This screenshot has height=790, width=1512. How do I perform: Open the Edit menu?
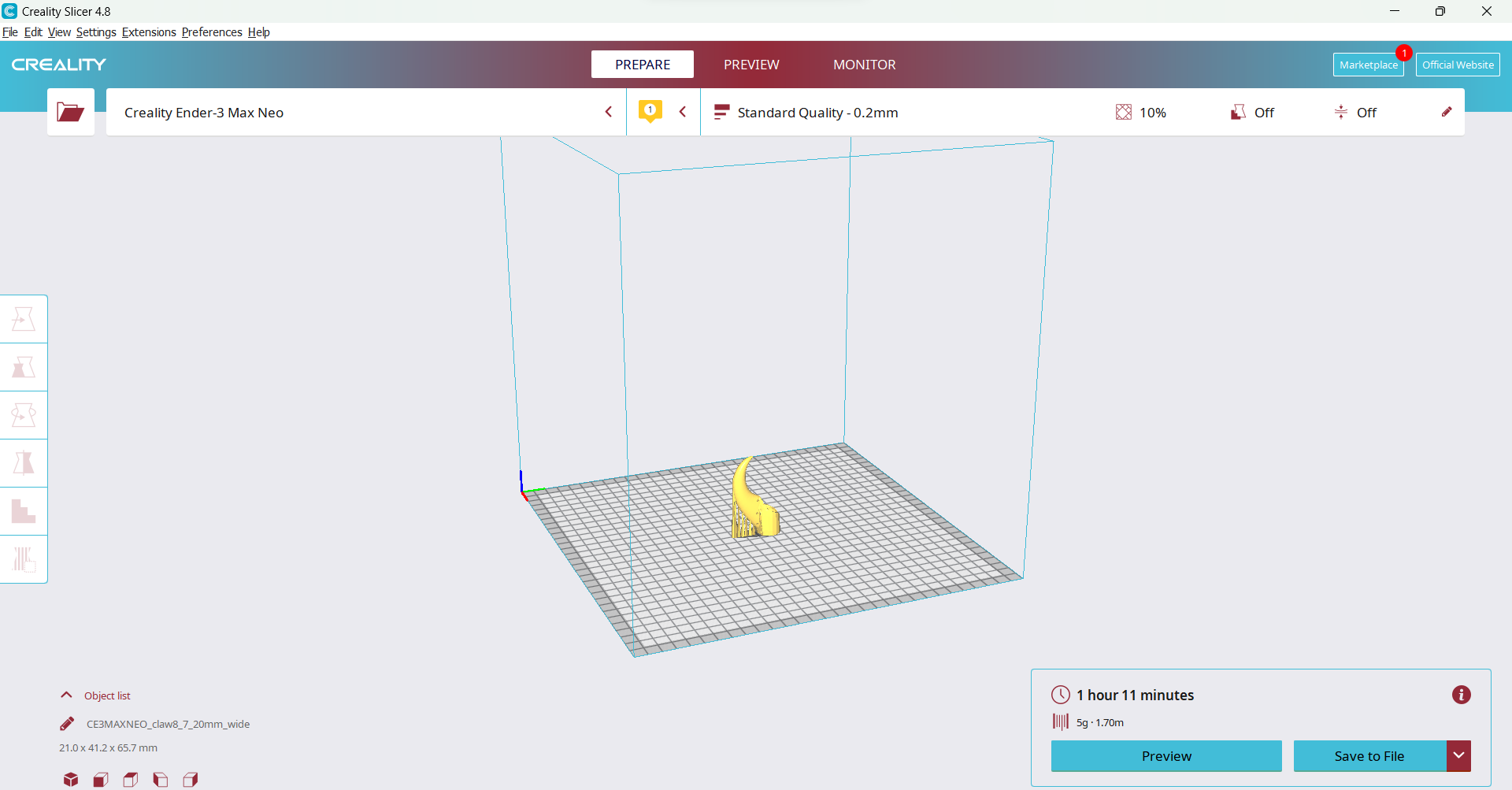coord(33,32)
